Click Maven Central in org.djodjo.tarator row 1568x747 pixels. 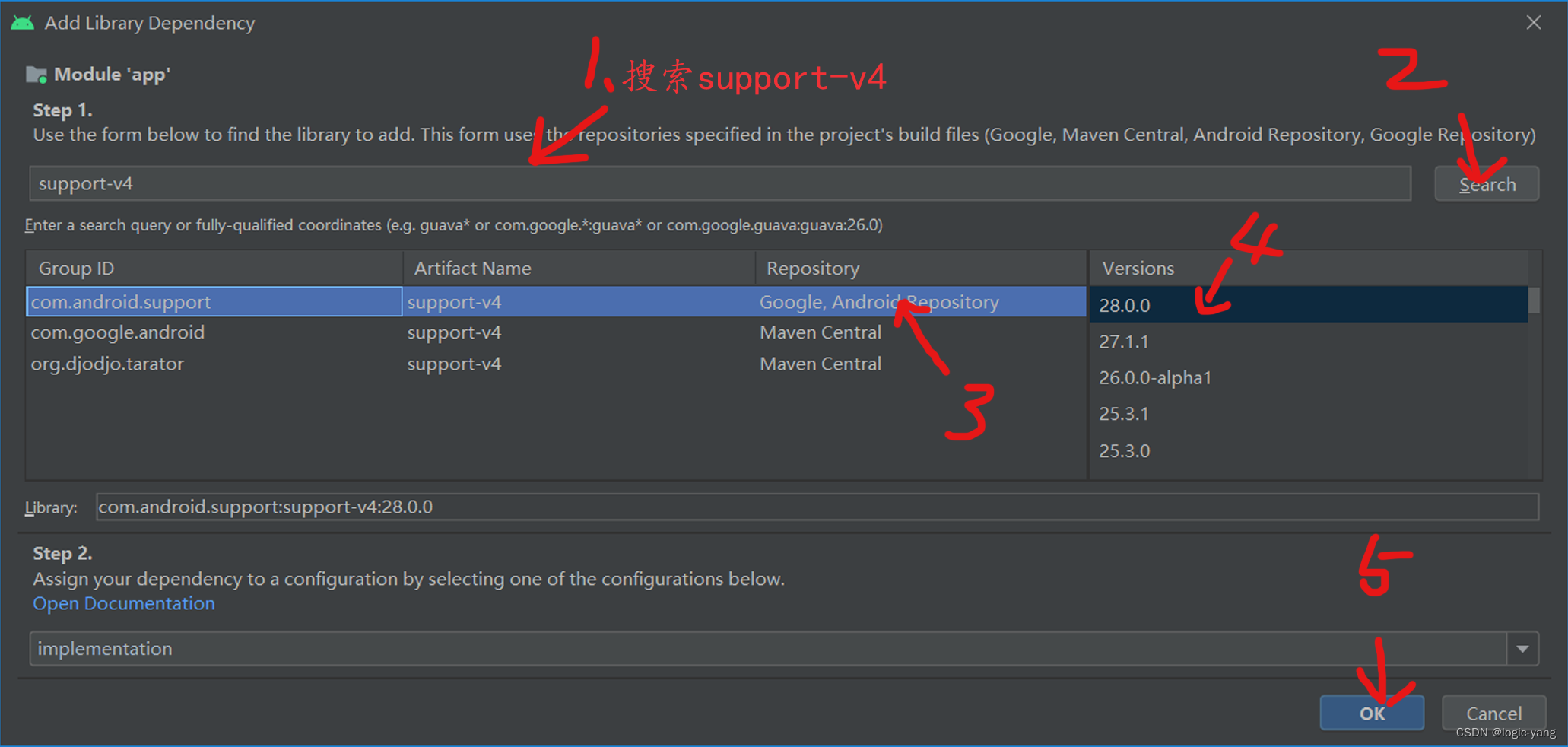click(x=821, y=364)
